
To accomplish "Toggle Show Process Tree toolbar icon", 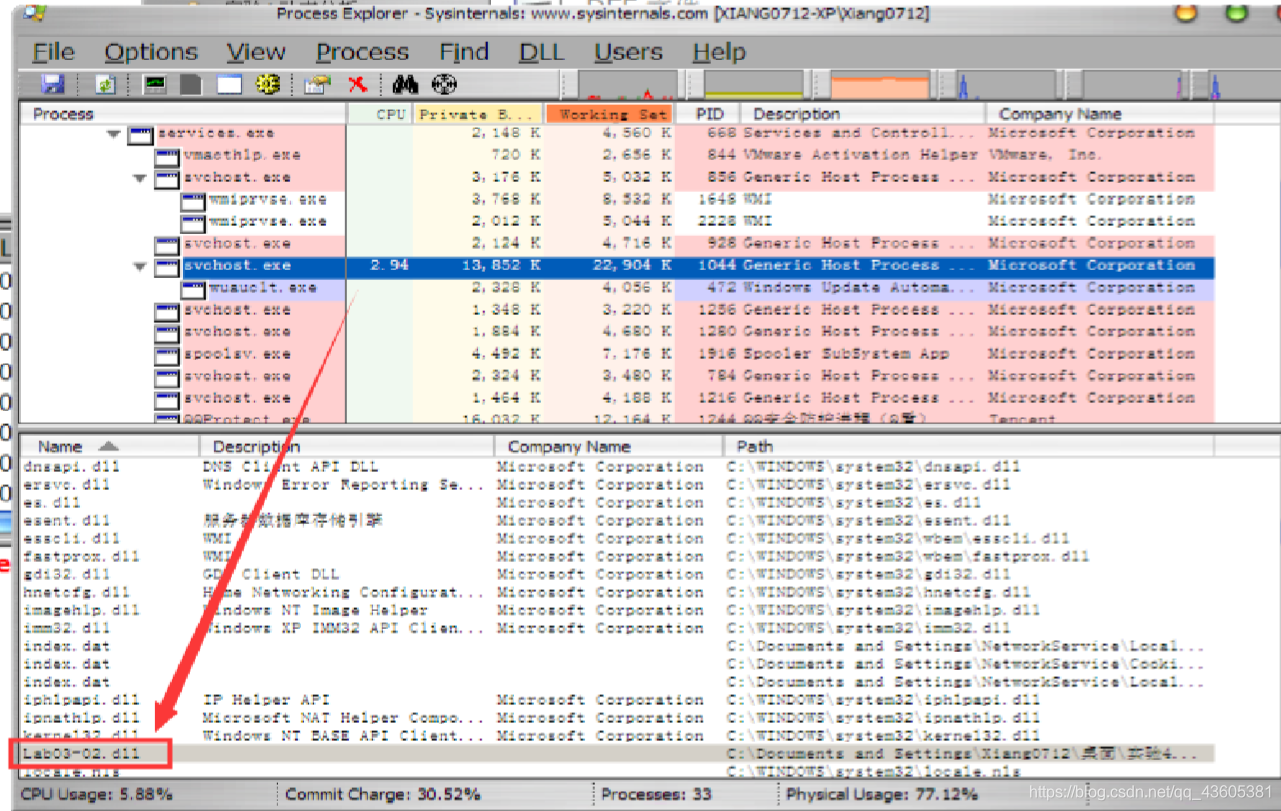I will click(190, 85).
